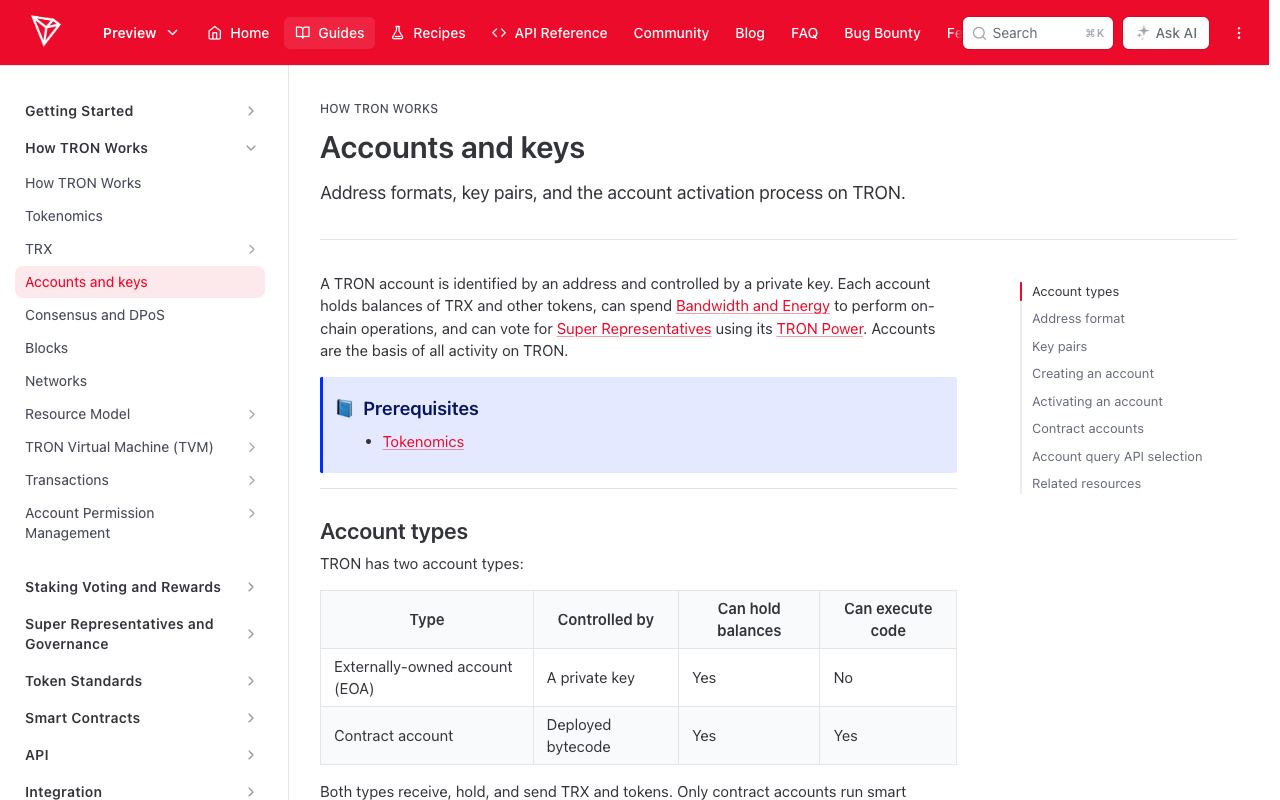Jump to Creating an account section
1280x800 pixels.
pyautogui.click(x=1093, y=374)
